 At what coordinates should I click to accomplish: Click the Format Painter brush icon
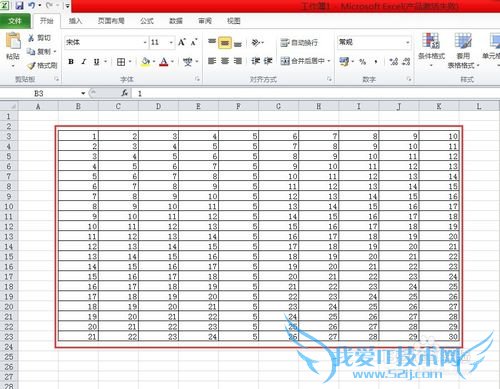point(31,66)
